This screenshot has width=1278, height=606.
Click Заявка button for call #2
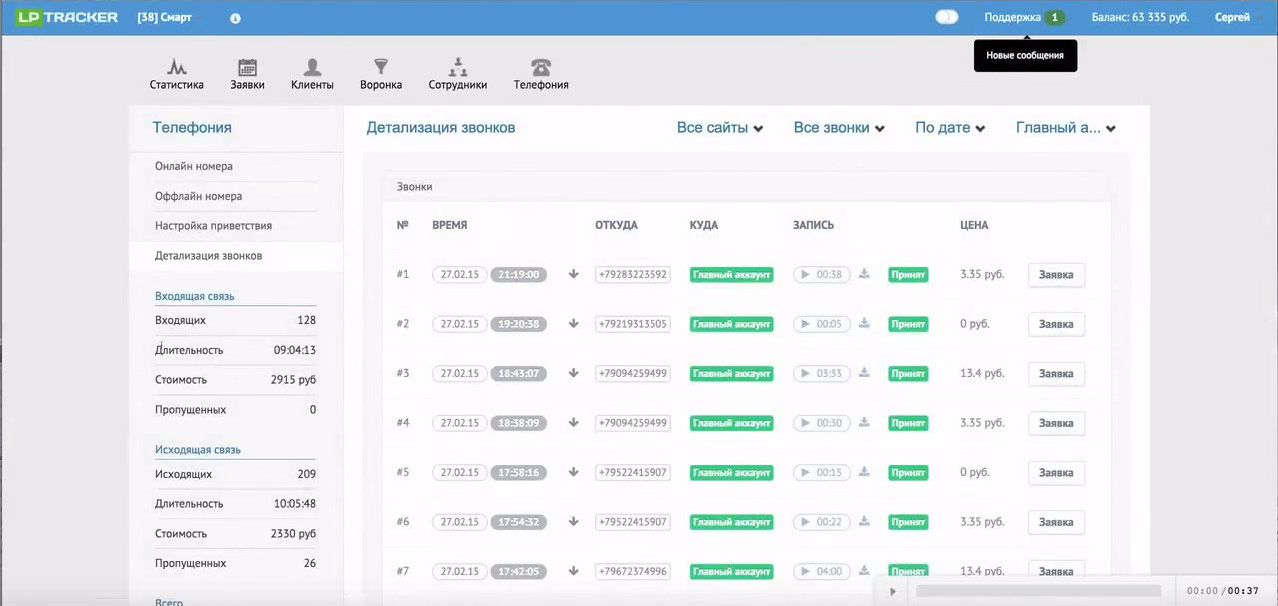[x=1056, y=324]
